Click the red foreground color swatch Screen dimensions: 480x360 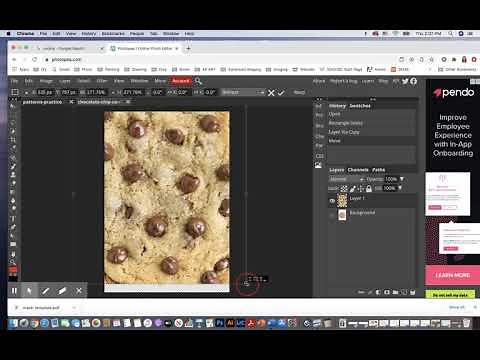pos(12,269)
